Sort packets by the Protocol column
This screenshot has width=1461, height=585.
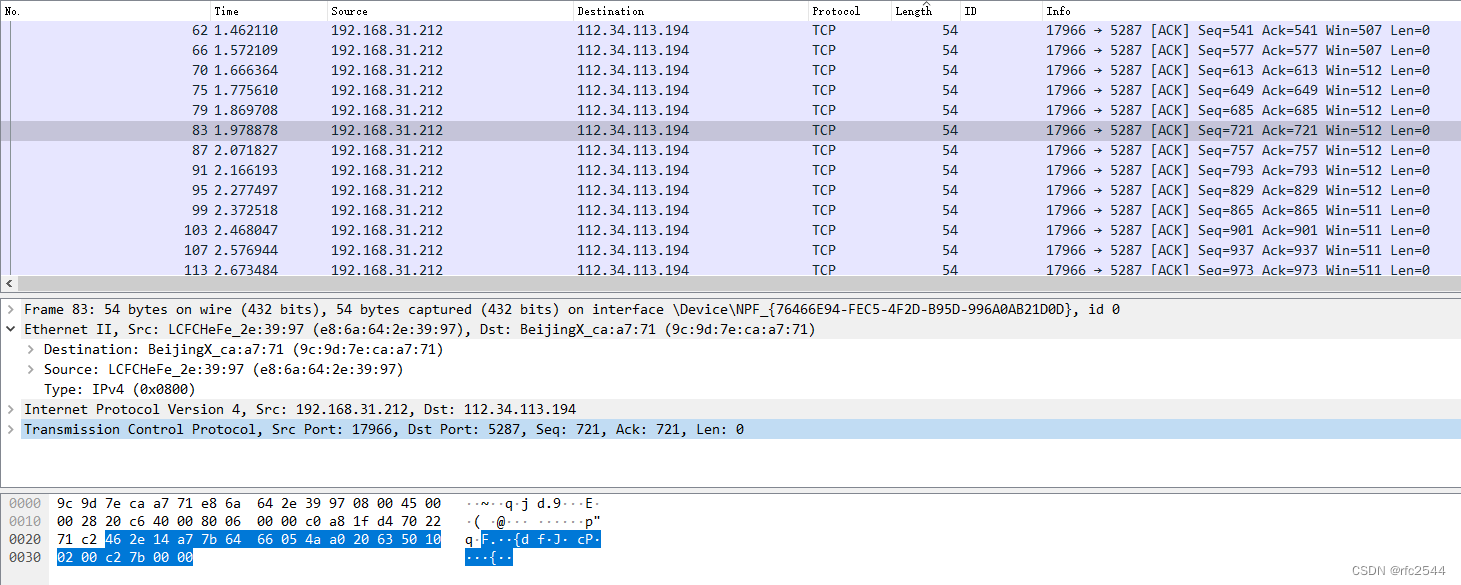[835, 11]
